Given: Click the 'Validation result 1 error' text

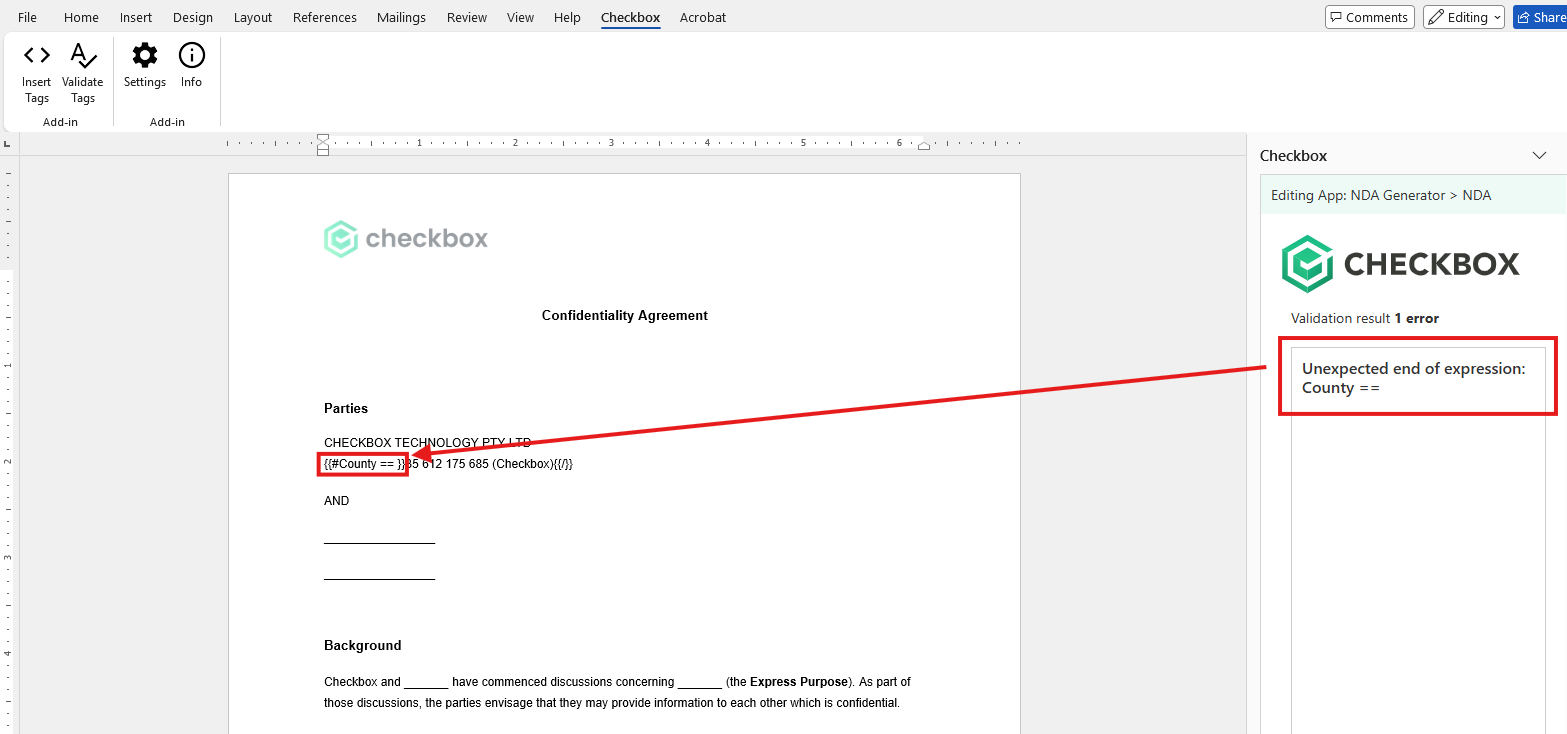Looking at the screenshot, I should [x=1365, y=319].
